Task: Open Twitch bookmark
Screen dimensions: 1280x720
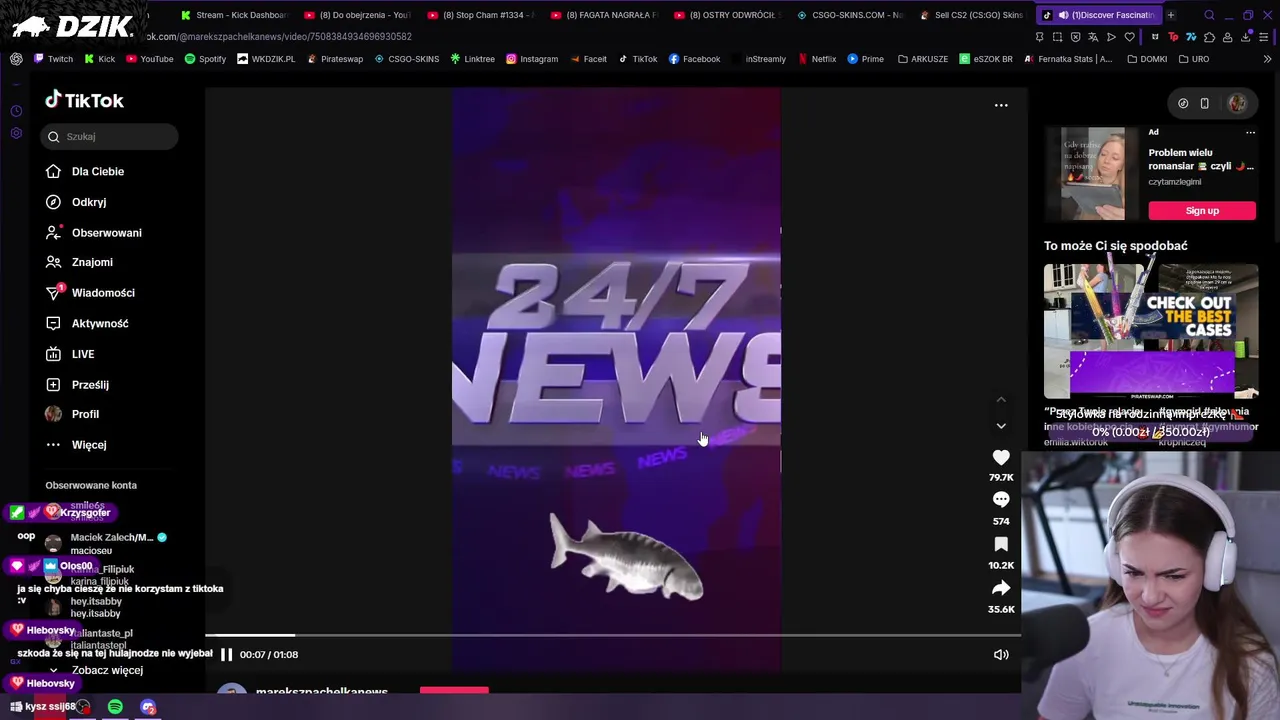Action: (53, 59)
